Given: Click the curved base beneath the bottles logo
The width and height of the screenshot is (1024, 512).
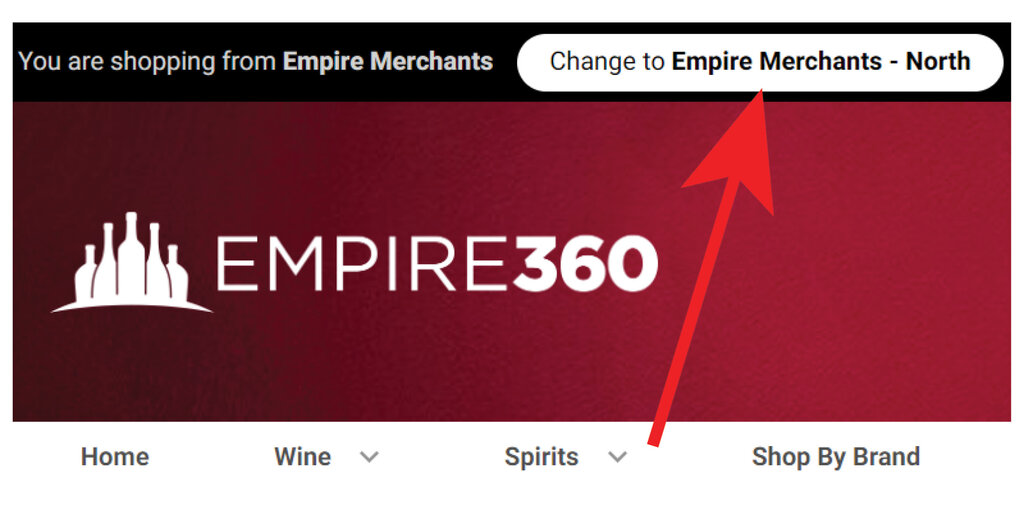Looking at the screenshot, I should pyautogui.click(x=131, y=306).
